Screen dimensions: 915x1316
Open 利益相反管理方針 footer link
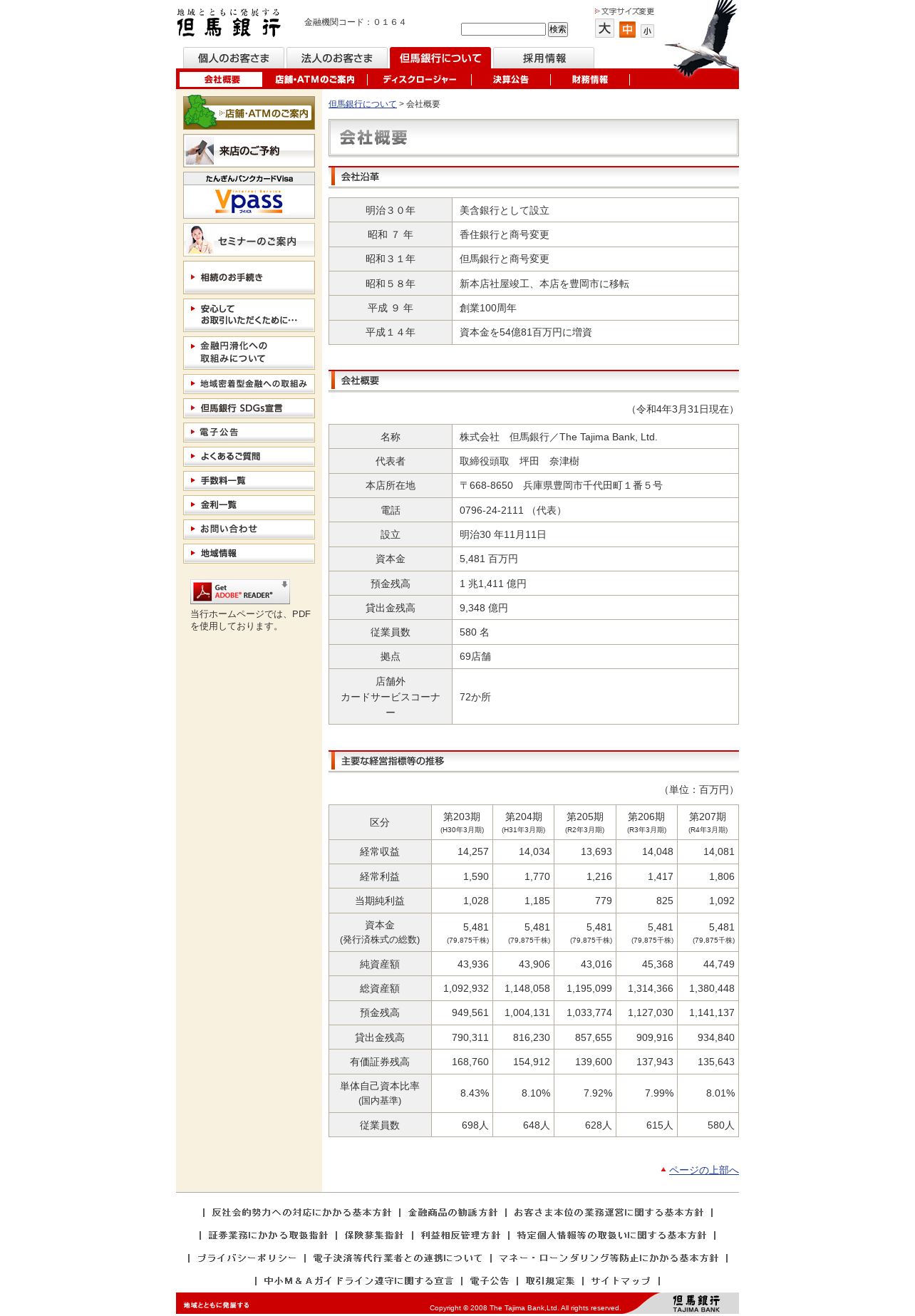pos(460,1235)
